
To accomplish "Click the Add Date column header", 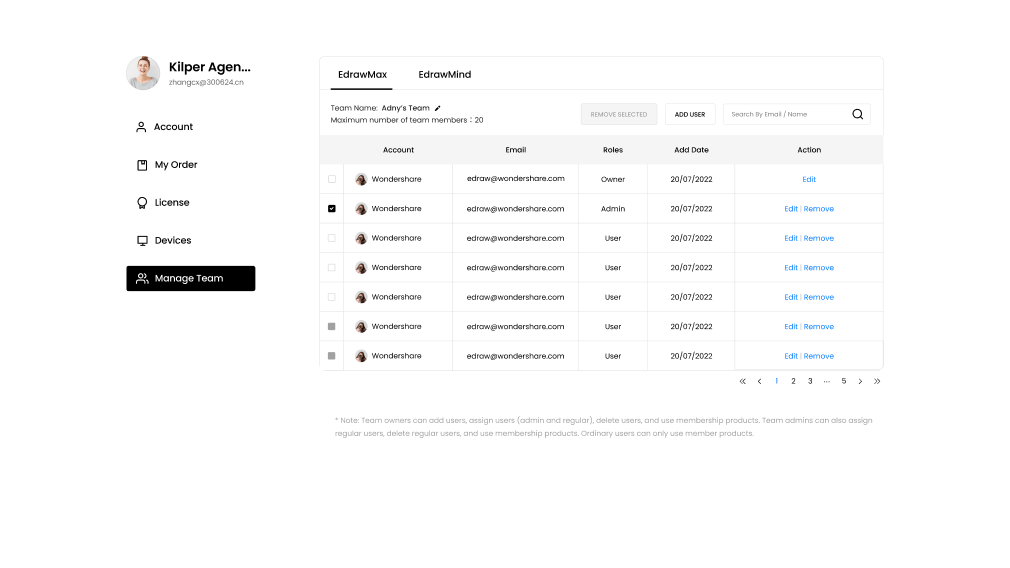I will 691,150.
